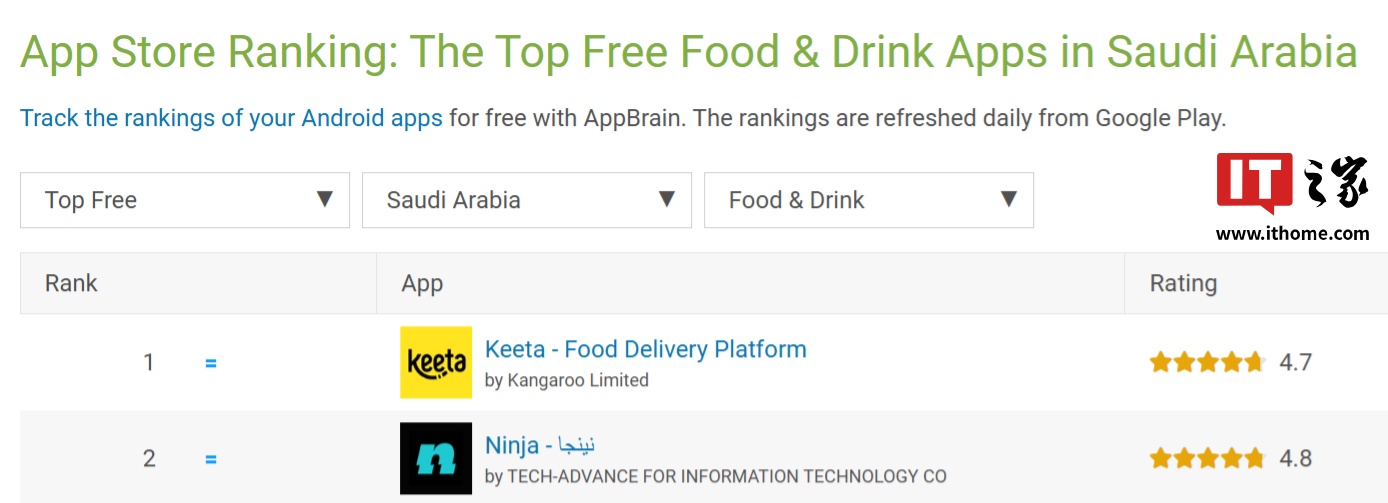1388x503 pixels.
Task: Click the Ninja rank-unchanged equals indicator
Action: (x=211, y=459)
